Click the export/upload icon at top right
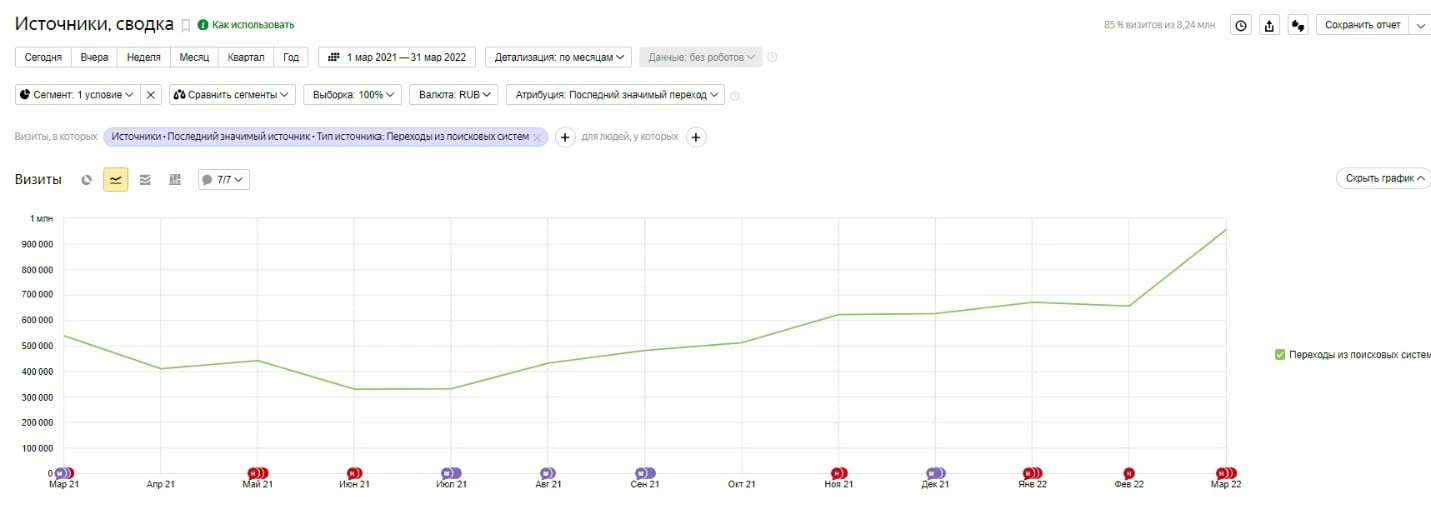This screenshot has width=1431, height=519. [1270, 25]
